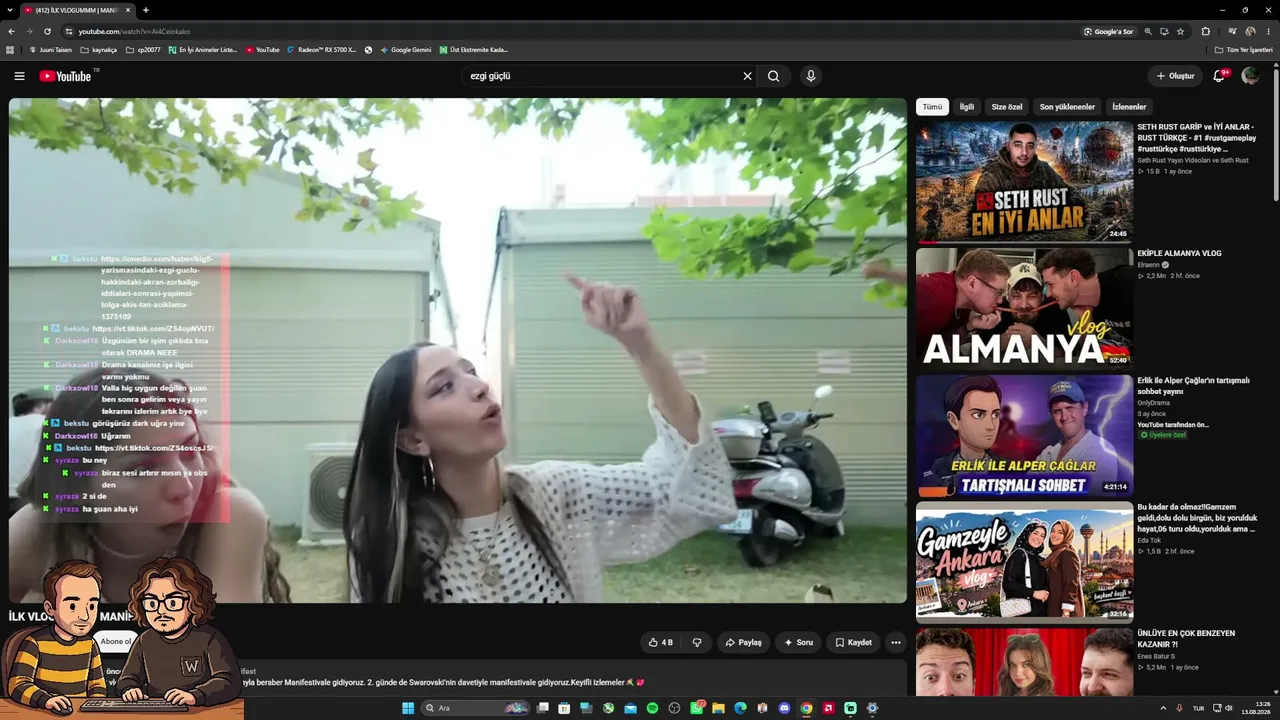Viewport: 1280px width, 720px height.
Task: Select the Son yüklenenler filter chip
Action: [x=1067, y=107]
